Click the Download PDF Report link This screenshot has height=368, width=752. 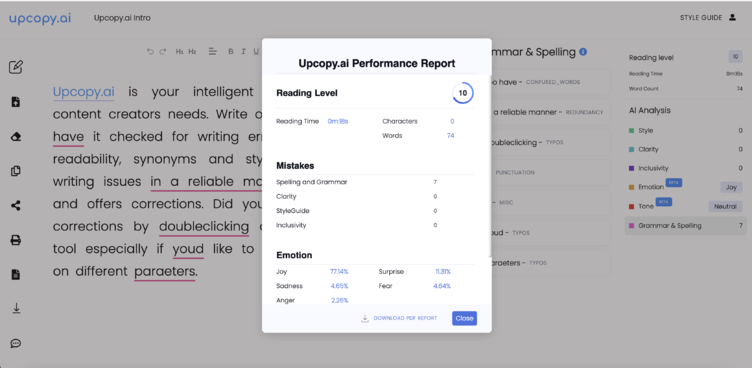(405, 319)
